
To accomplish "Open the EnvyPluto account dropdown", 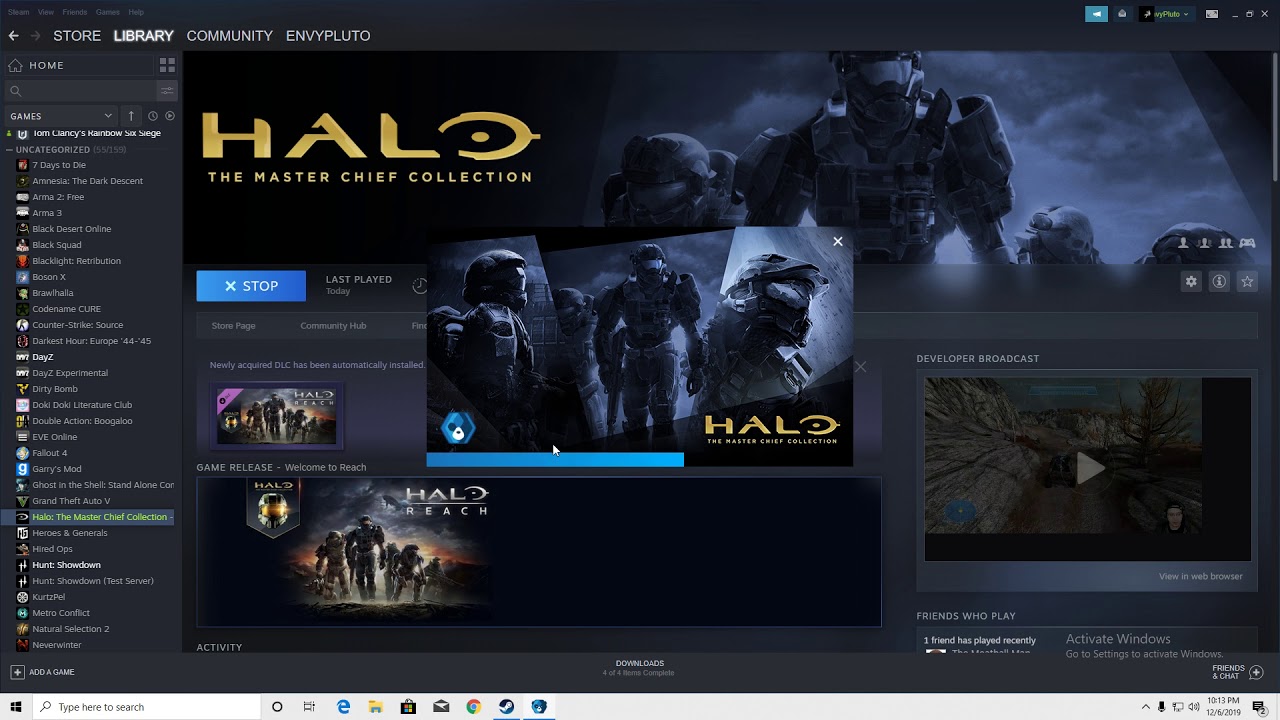I will tap(1166, 14).
